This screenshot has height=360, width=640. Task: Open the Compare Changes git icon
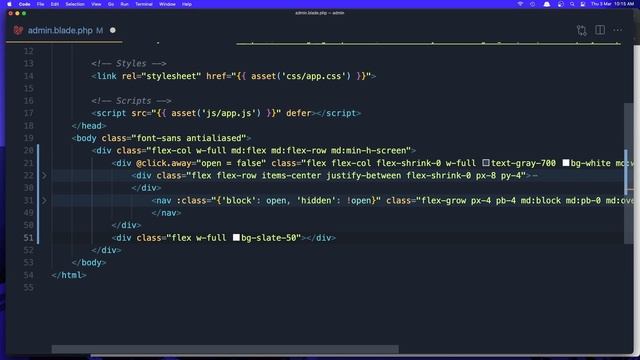click(x=582, y=30)
